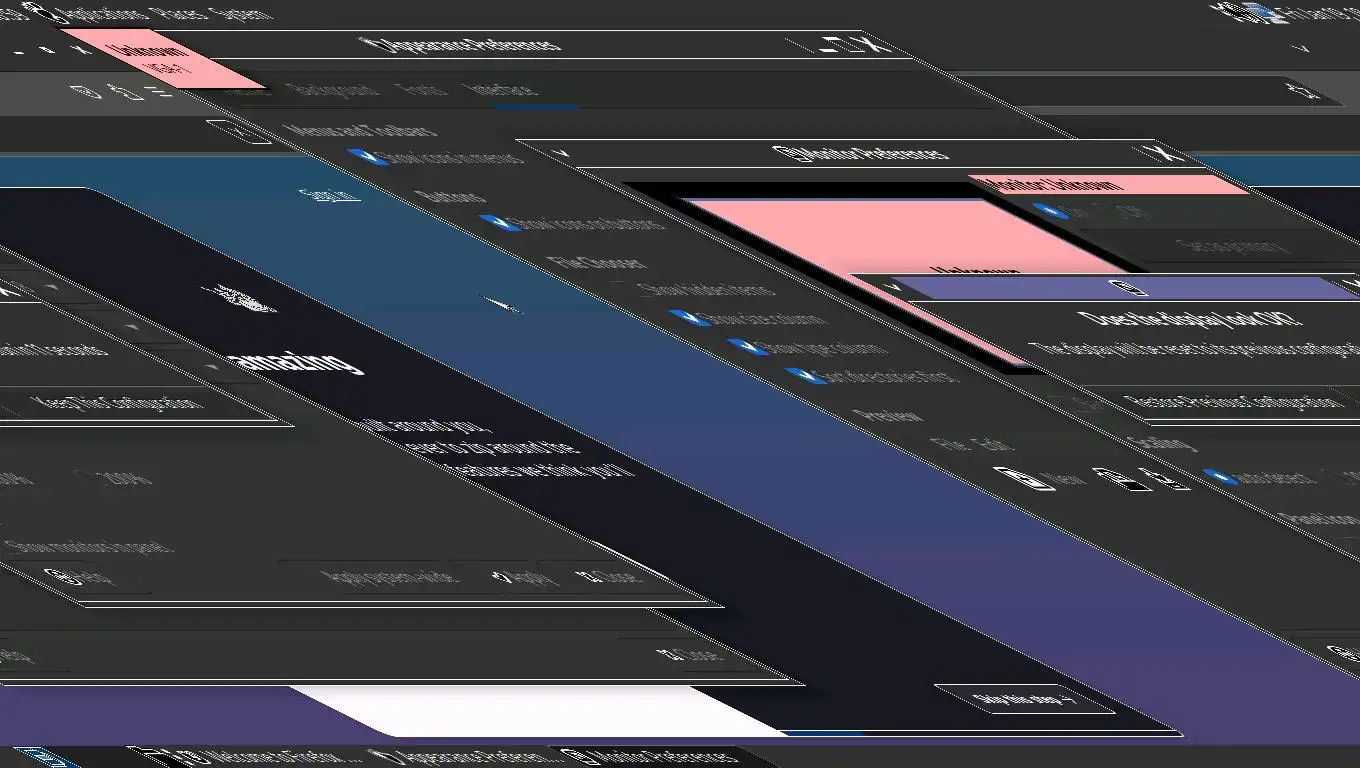This screenshot has width=1360, height=768.
Task: Click the Skip this step button
Action: pos(1024,699)
